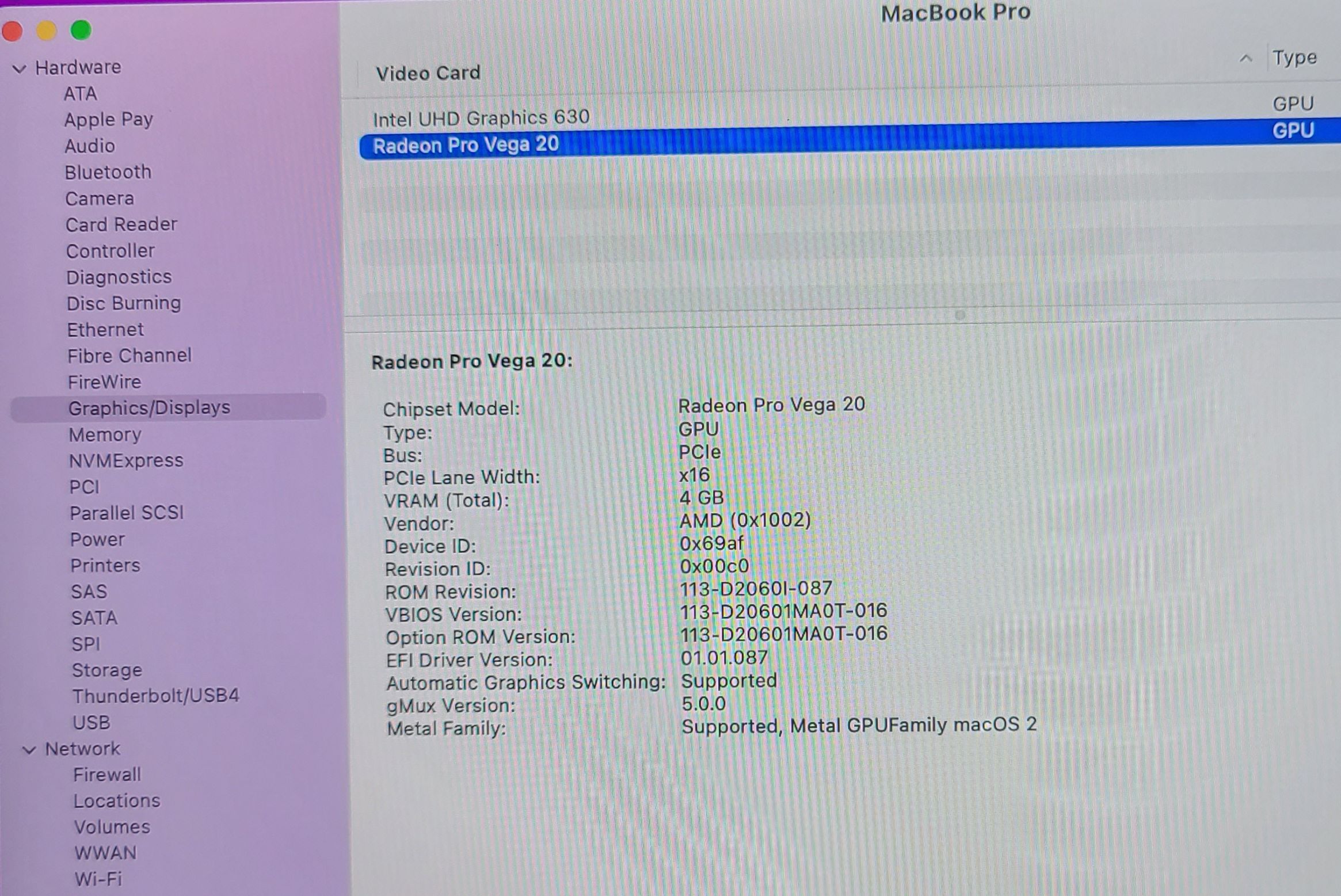Open the NVMExpress sidebar item
This screenshot has width=1341, height=896.
(x=126, y=460)
